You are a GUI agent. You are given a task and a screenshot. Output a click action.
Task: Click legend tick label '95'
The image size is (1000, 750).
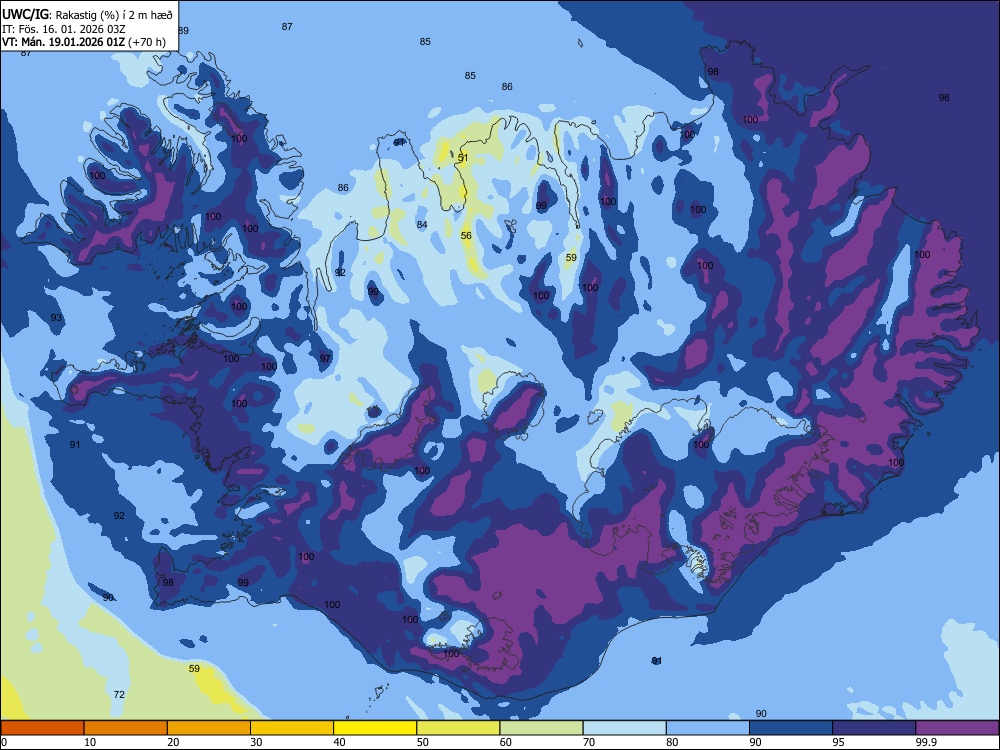(839, 742)
